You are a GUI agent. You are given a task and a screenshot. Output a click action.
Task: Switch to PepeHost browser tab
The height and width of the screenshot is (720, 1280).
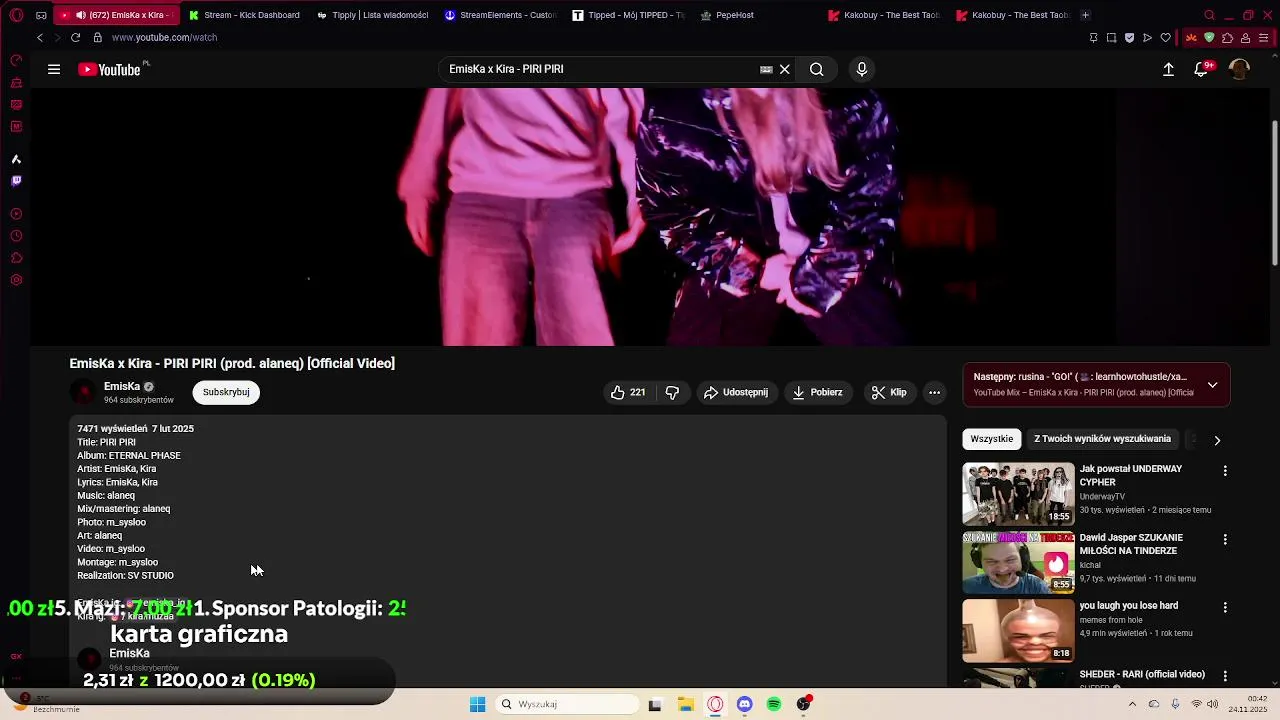757,15
